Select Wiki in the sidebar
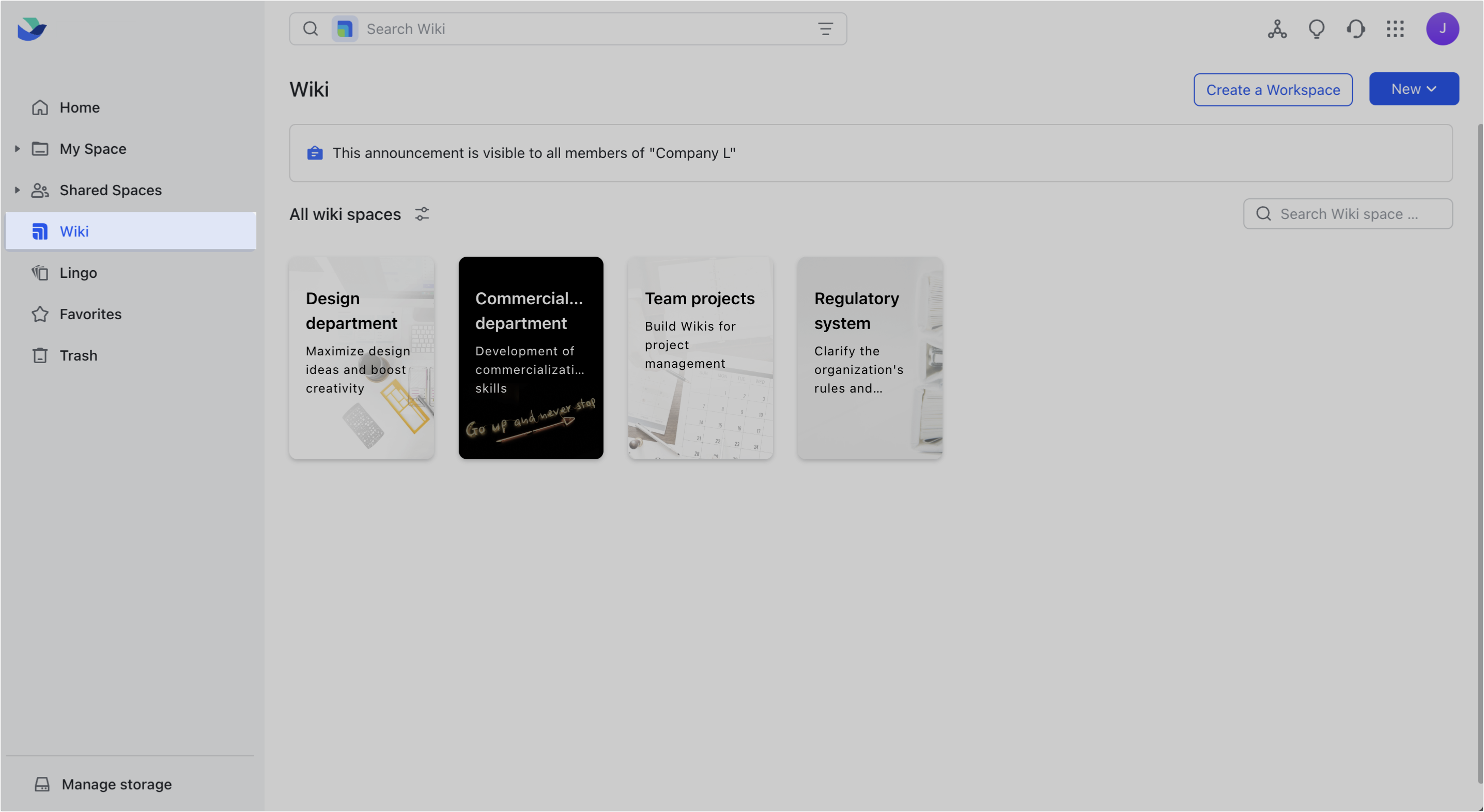 [74, 231]
